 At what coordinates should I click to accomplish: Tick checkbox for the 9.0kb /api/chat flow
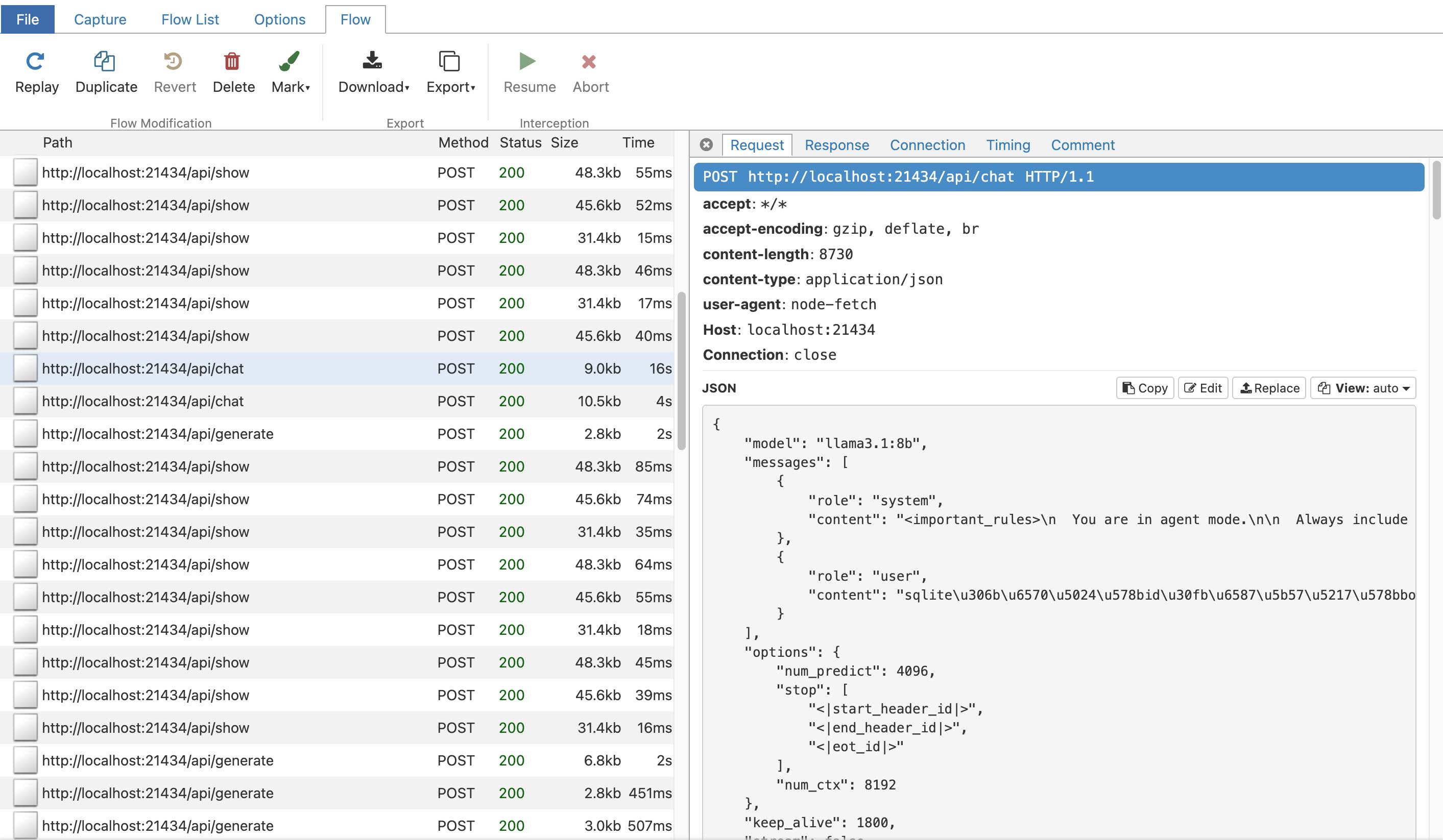[x=25, y=368]
